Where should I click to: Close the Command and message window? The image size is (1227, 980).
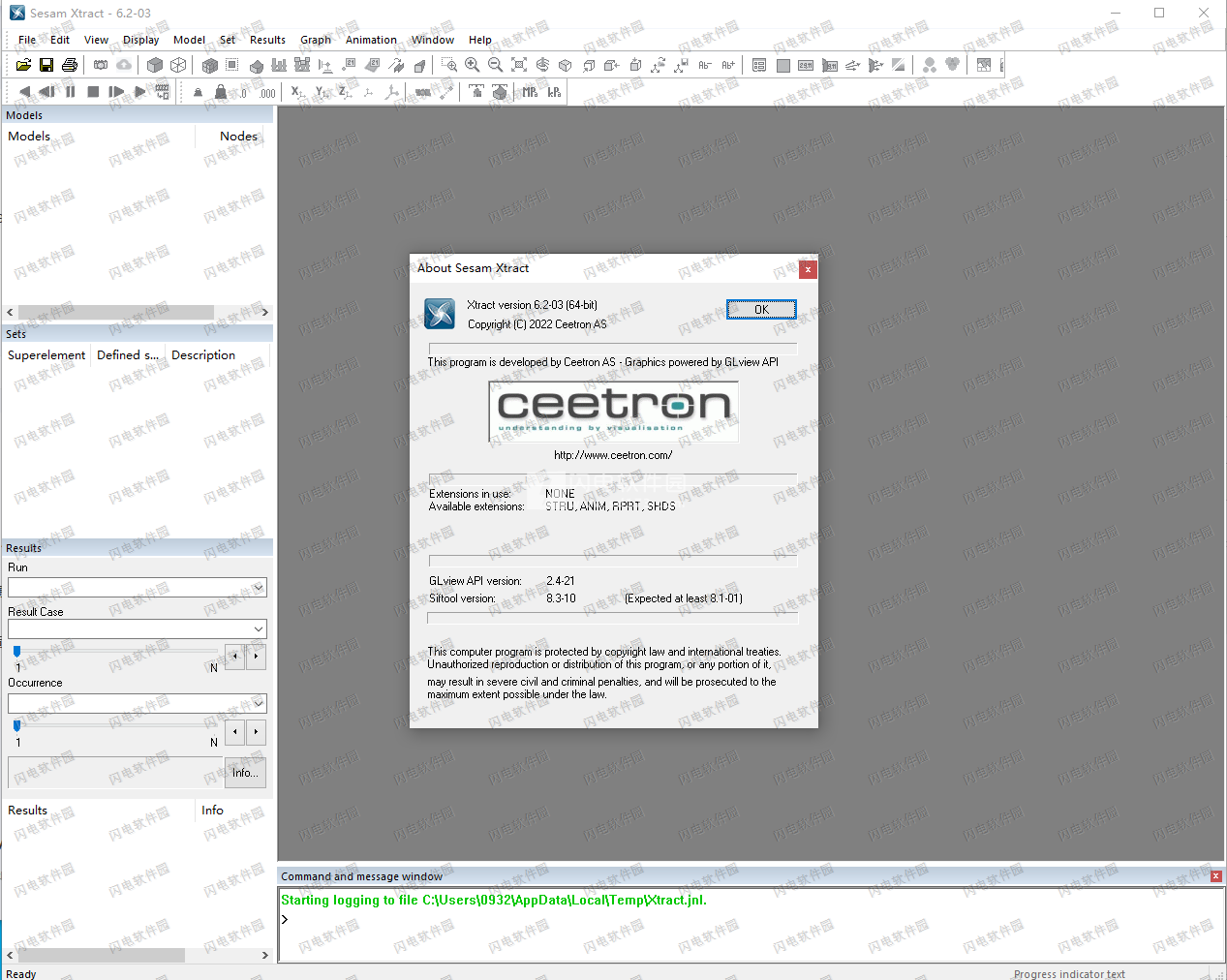pos(1216,876)
